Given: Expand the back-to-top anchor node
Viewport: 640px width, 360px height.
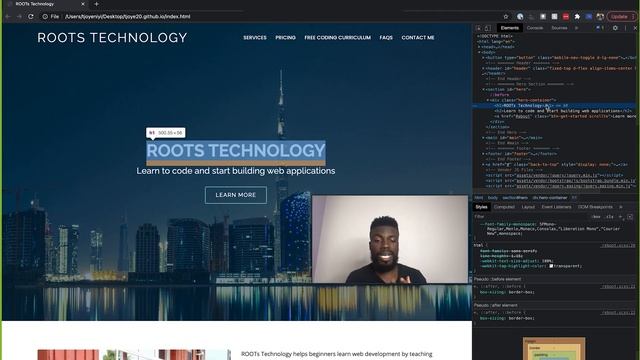Looking at the screenshot, I should [484, 164].
